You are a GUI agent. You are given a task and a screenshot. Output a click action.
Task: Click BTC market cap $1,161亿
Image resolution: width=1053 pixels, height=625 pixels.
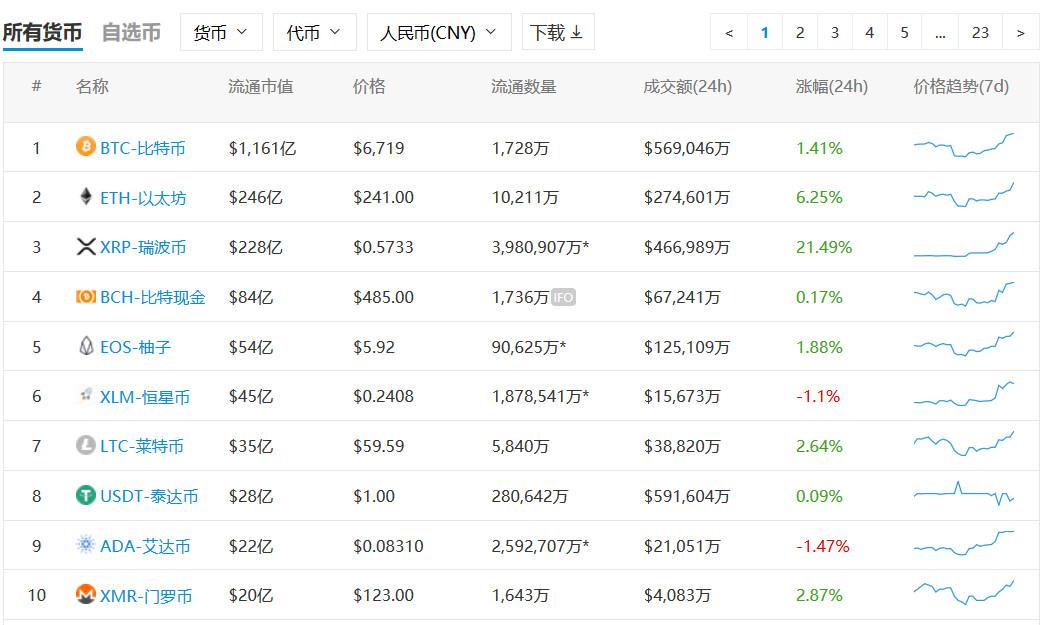coord(262,148)
